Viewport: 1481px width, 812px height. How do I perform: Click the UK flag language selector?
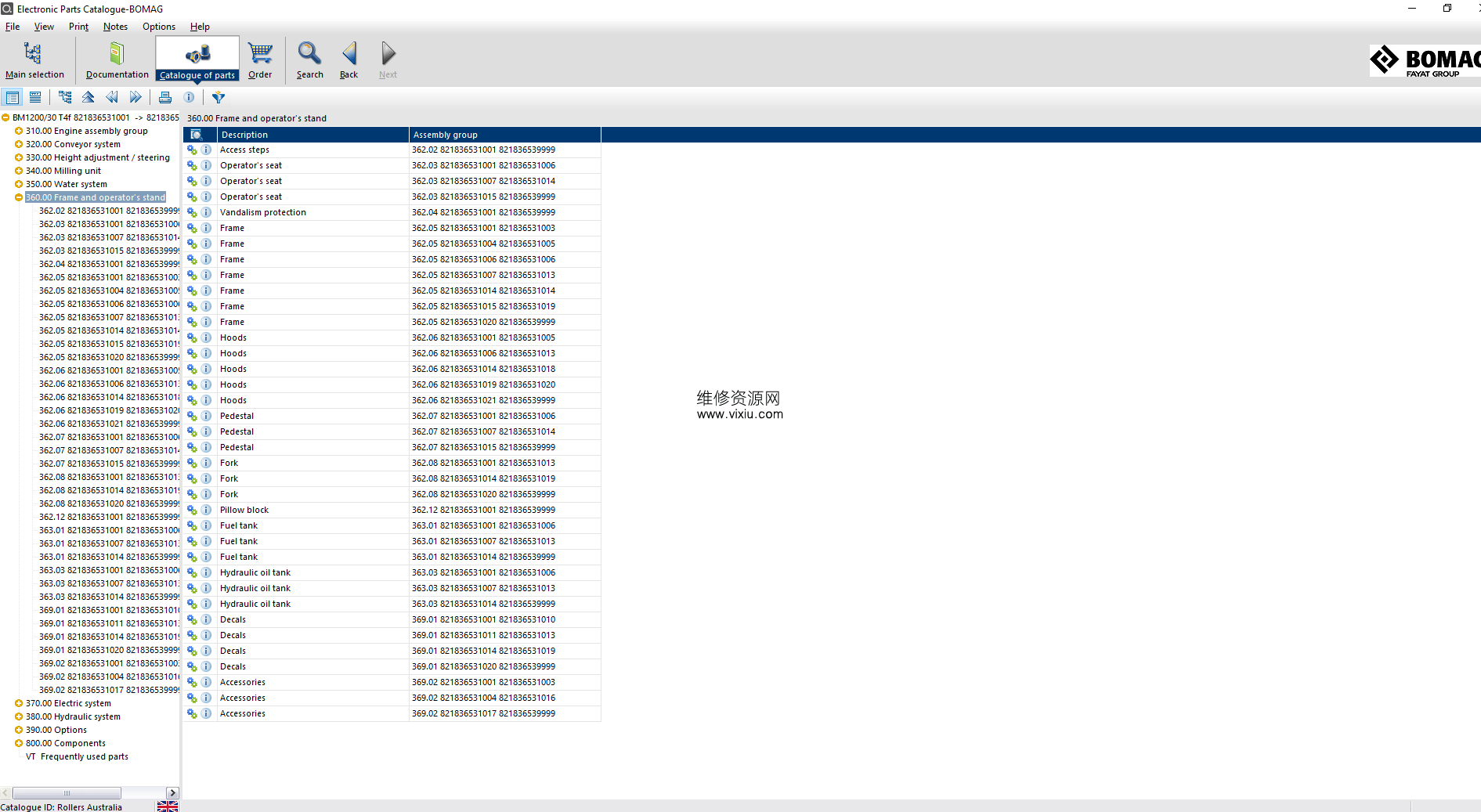(167, 807)
